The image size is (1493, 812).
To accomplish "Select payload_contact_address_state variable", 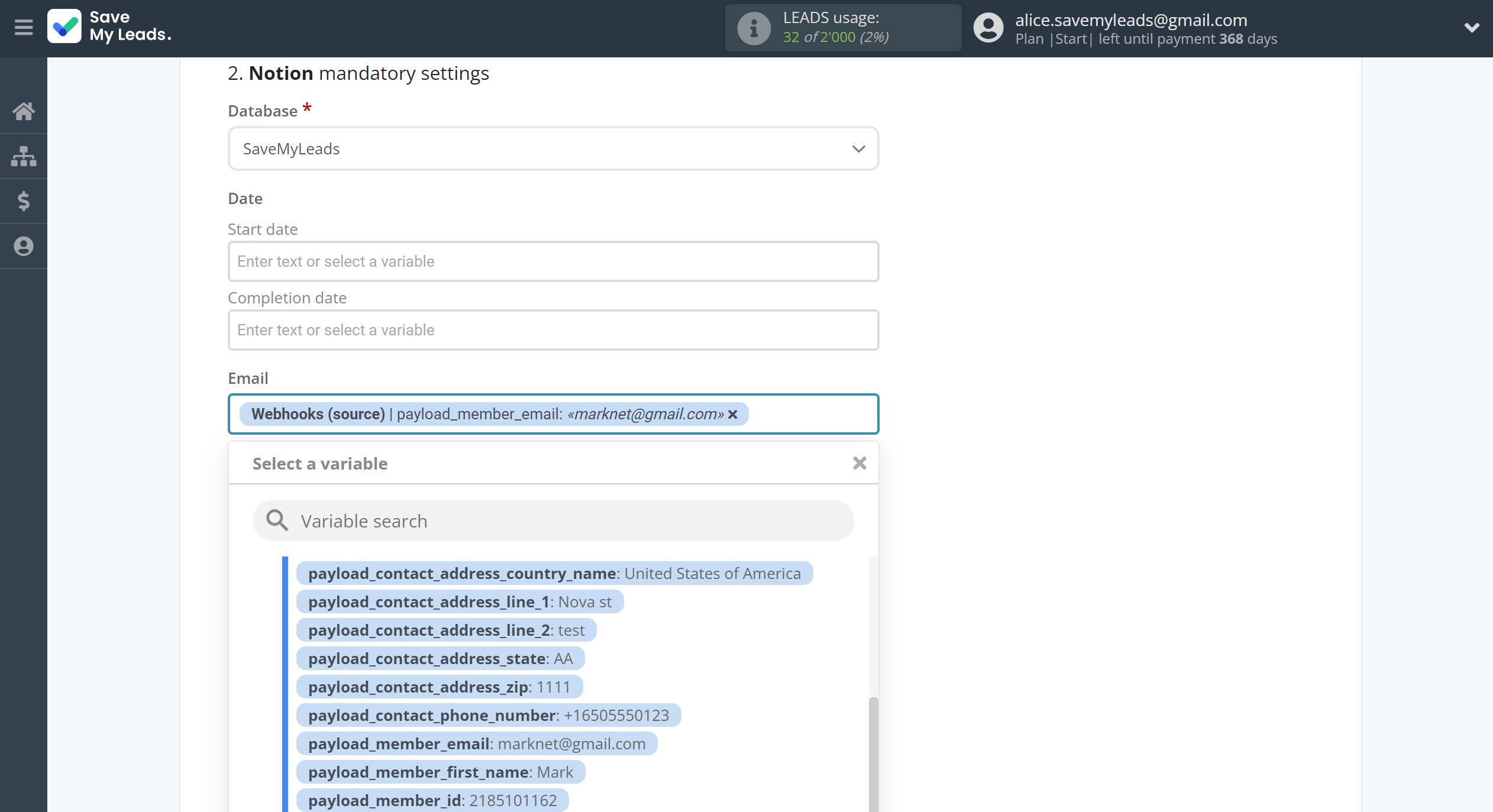I will click(440, 658).
